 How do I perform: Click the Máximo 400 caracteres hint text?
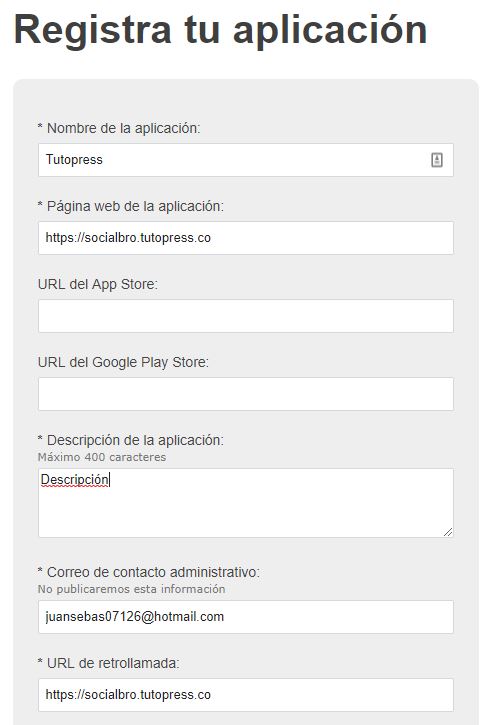click(x=102, y=457)
